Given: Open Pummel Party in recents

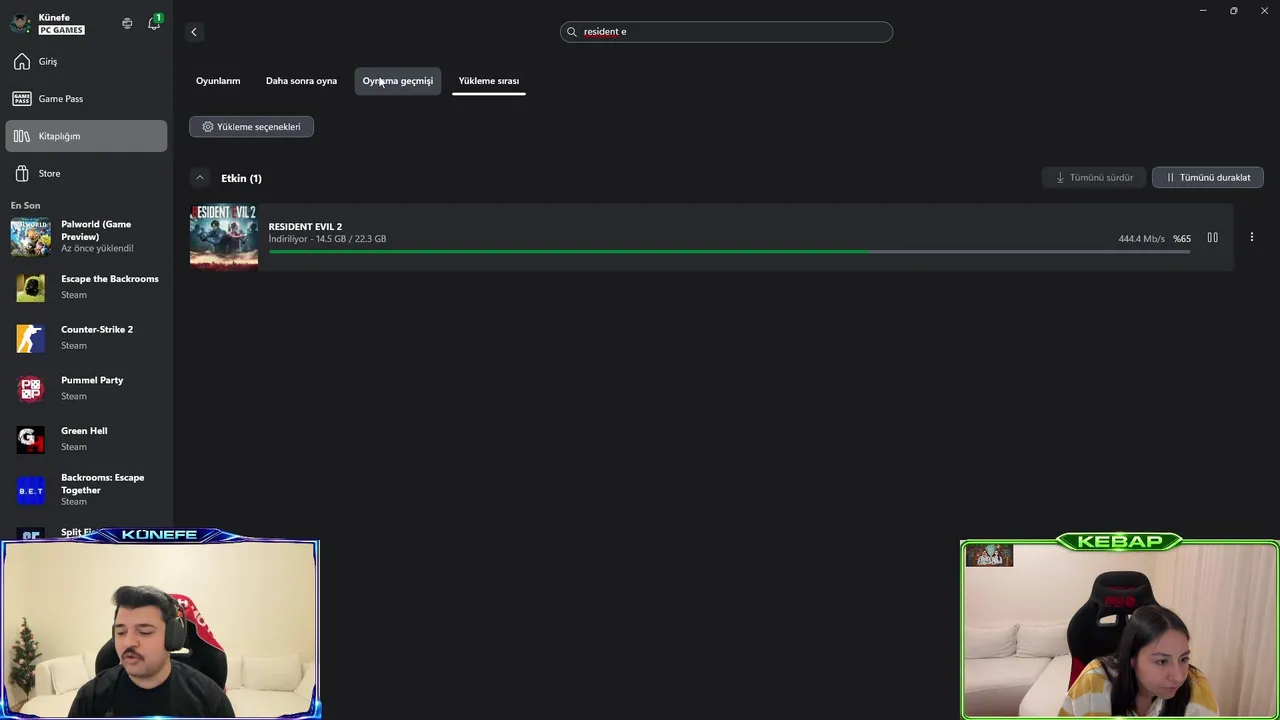Looking at the screenshot, I should click(86, 388).
